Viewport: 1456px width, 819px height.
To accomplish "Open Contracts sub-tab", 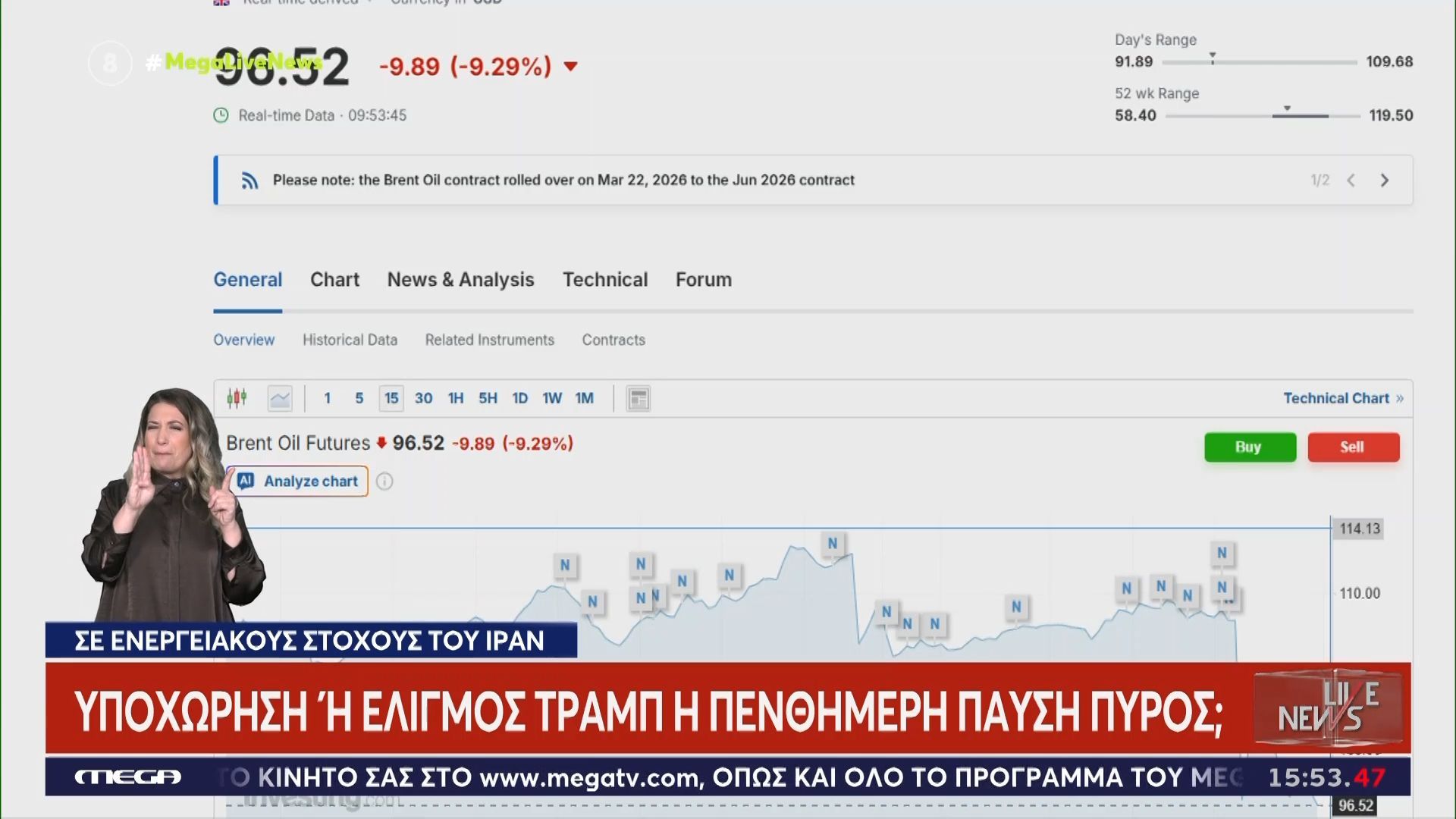I will [x=613, y=340].
